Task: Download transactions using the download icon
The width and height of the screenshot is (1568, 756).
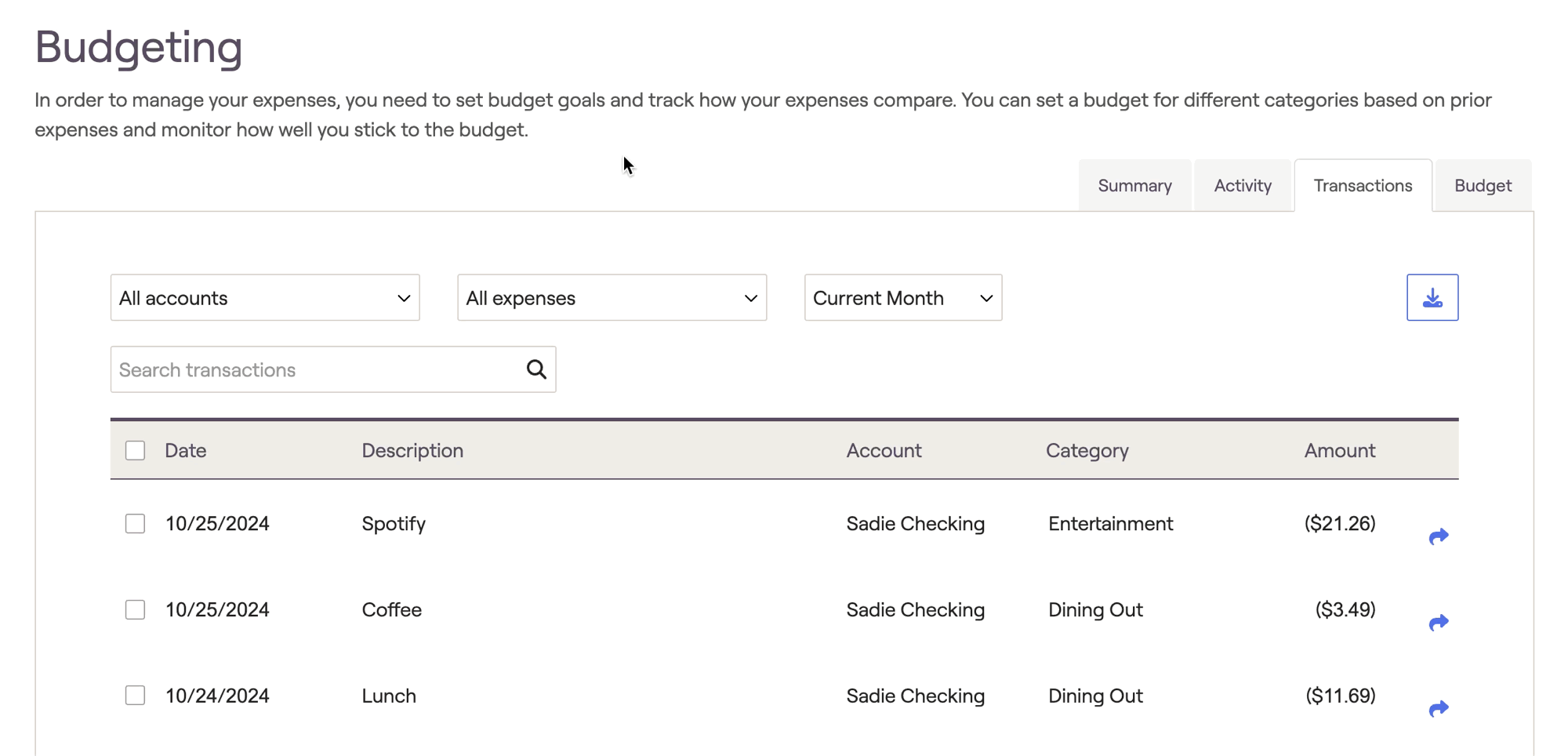Action: tap(1432, 297)
